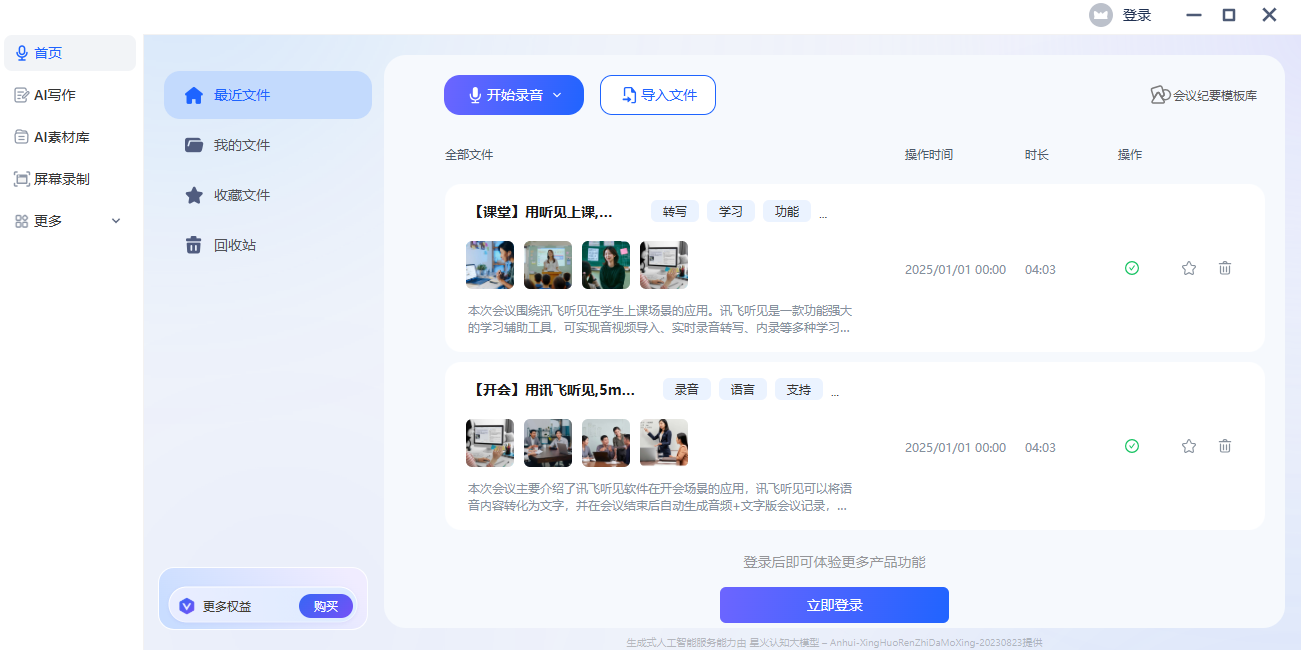The width and height of the screenshot is (1301, 650).
Task: Expand the 开始录音 dropdown arrow
Action: [558, 95]
